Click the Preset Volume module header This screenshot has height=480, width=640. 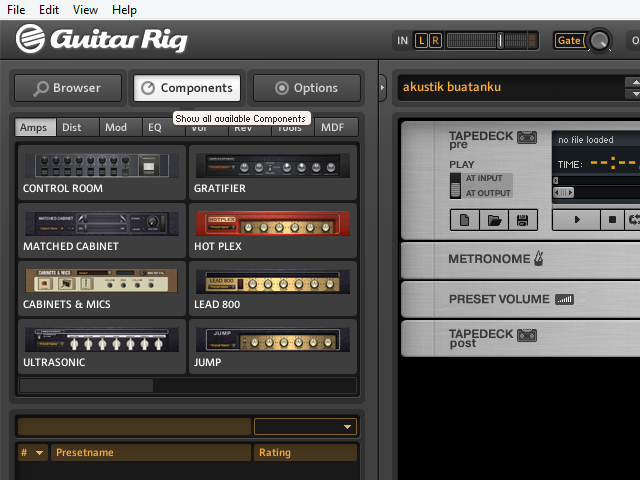click(520, 300)
